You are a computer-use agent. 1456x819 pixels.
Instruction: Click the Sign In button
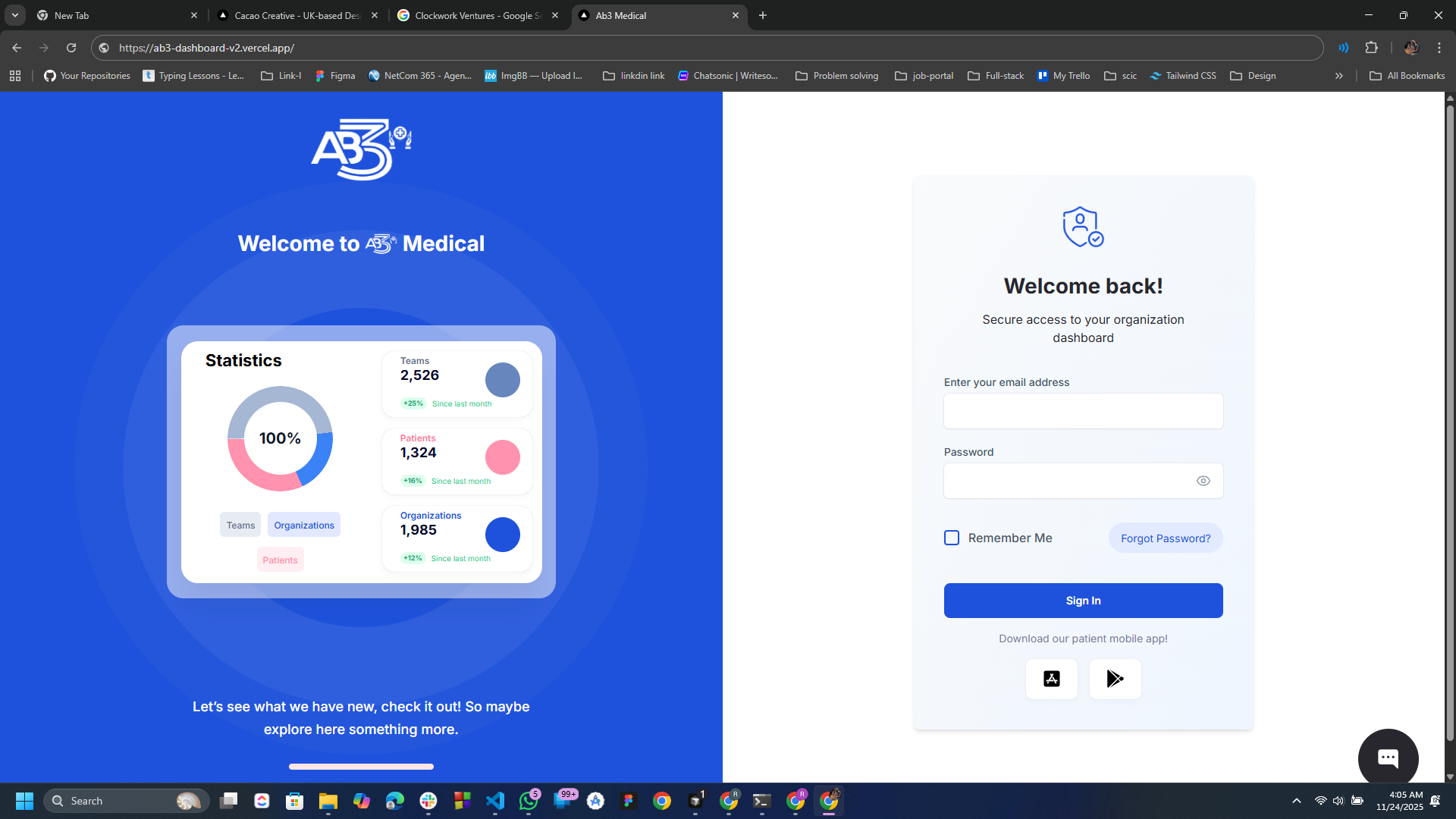click(x=1083, y=600)
